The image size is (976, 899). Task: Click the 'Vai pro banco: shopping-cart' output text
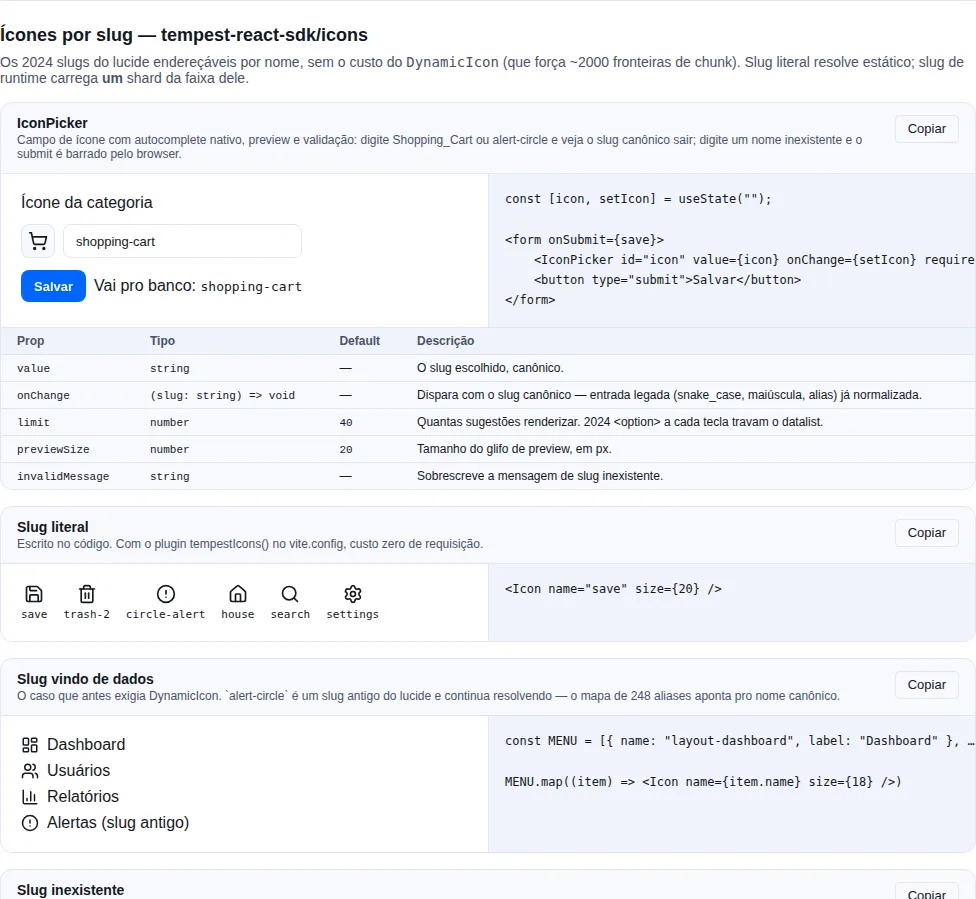click(198, 286)
